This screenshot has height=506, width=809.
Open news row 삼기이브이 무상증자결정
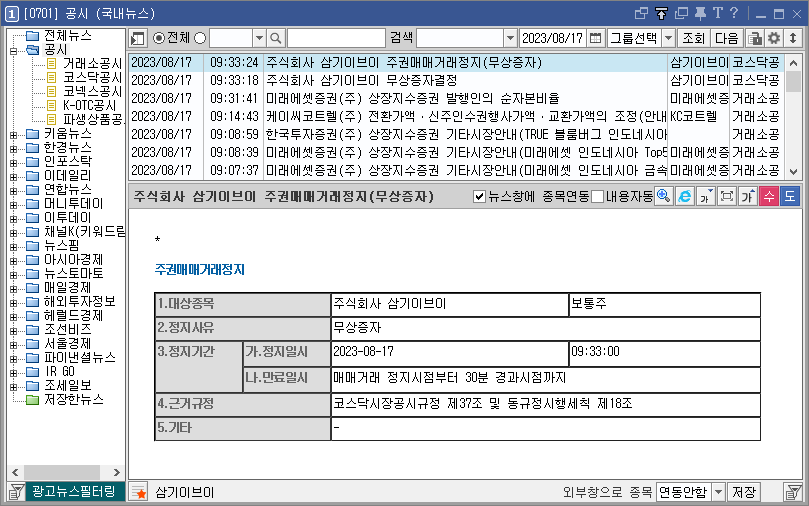456,80
